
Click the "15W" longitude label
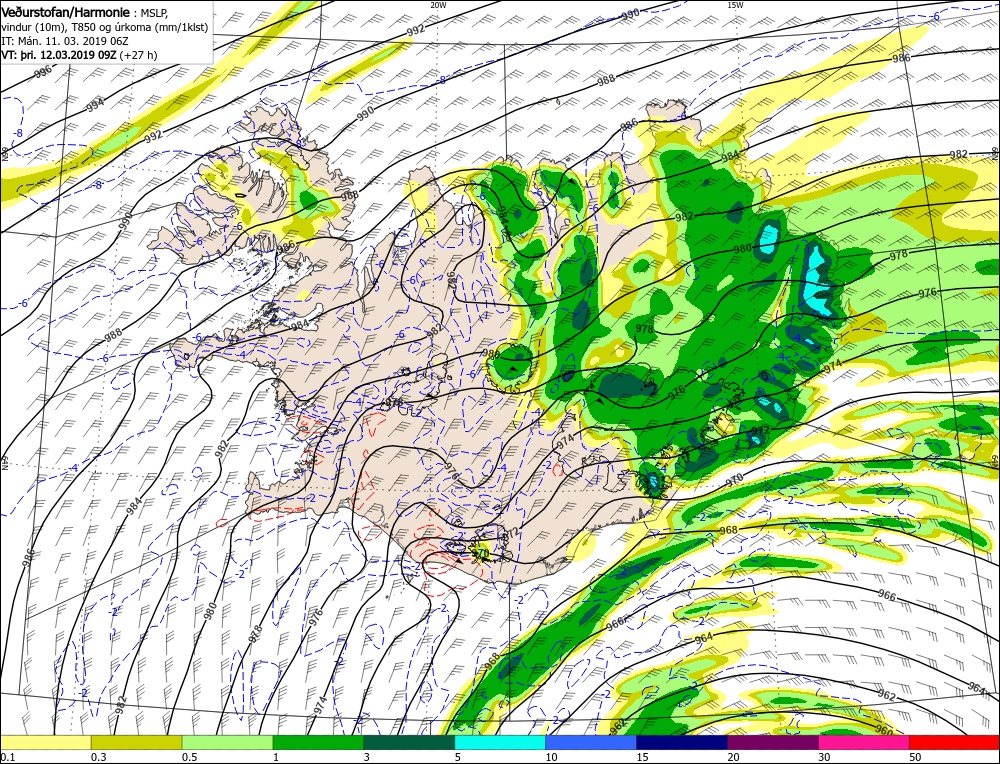coord(735,4)
